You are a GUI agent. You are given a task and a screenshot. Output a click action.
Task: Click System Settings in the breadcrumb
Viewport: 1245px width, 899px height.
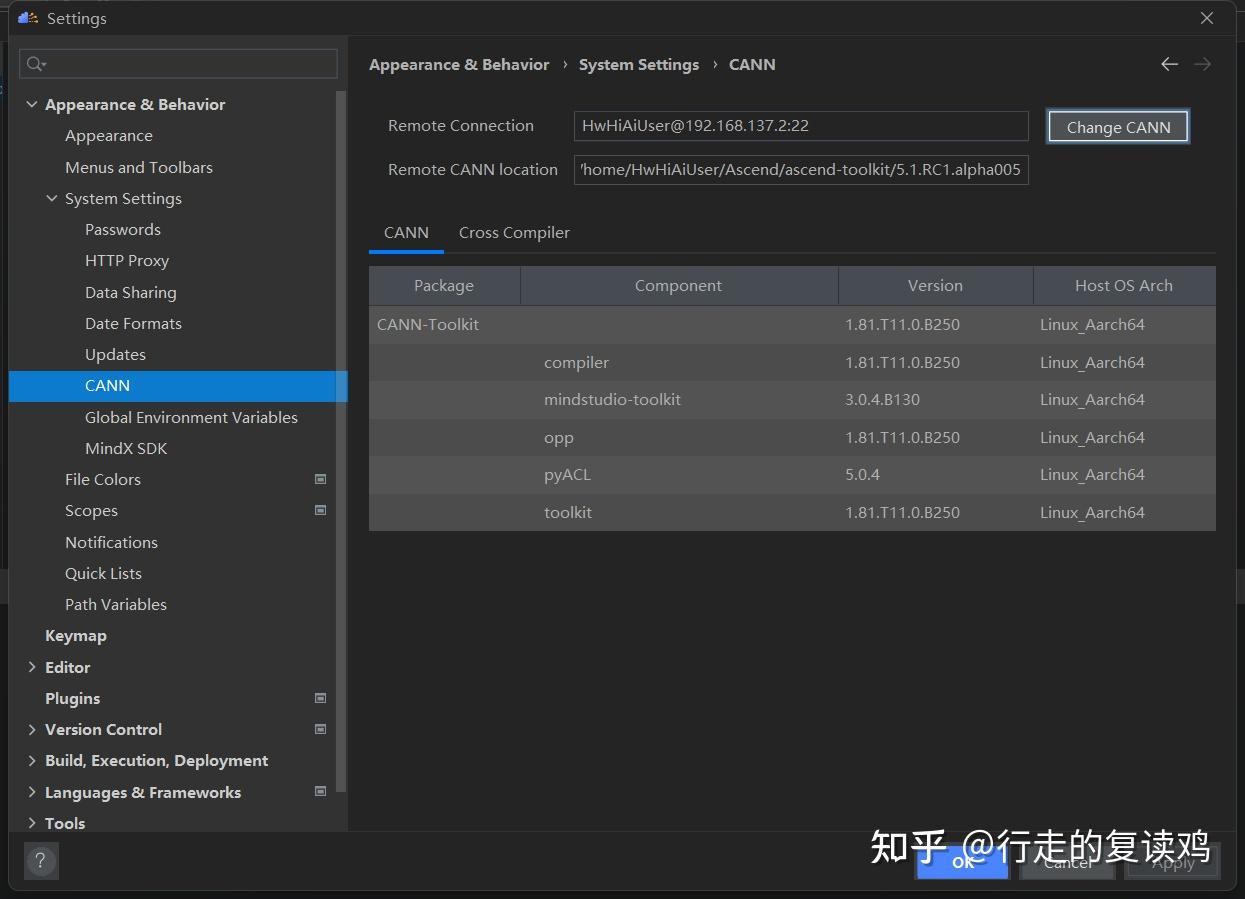point(638,64)
